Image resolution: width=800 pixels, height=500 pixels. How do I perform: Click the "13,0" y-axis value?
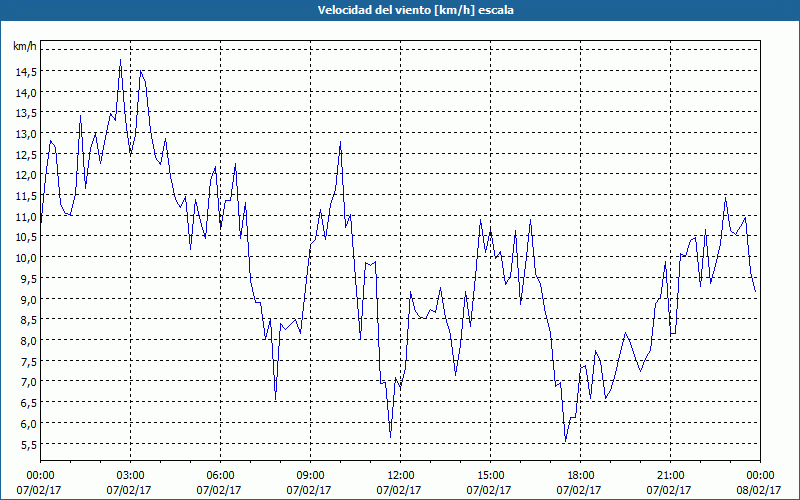tap(26, 134)
